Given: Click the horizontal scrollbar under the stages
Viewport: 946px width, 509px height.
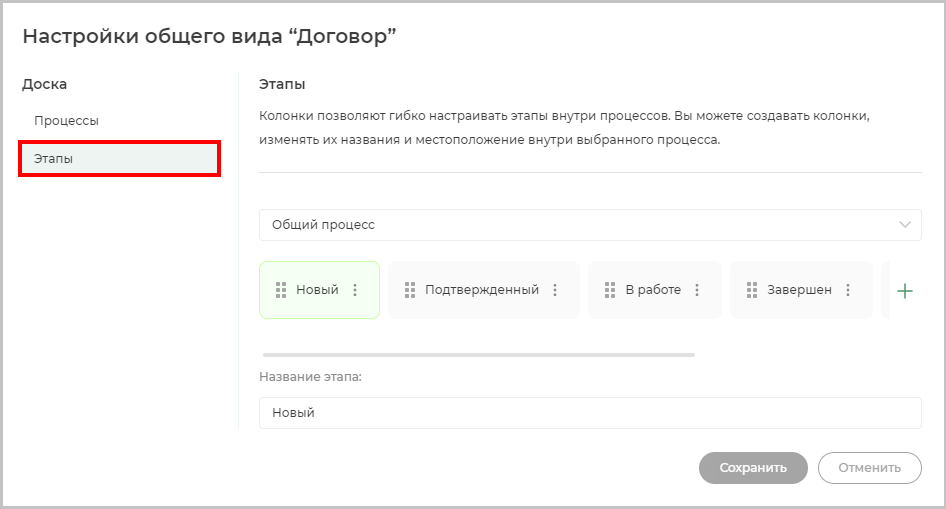Looking at the screenshot, I should pyautogui.click(x=479, y=355).
